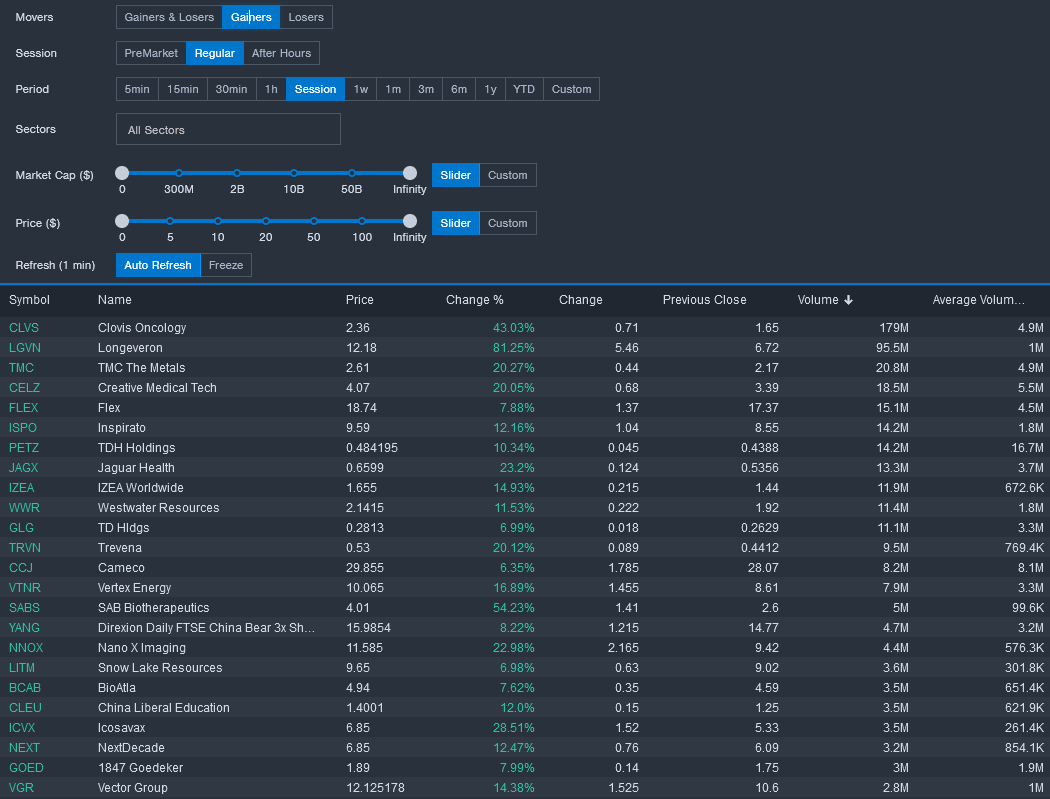Click the 20 stop on Price slider
The image size is (1050, 799).
click(x=266, y=221)
